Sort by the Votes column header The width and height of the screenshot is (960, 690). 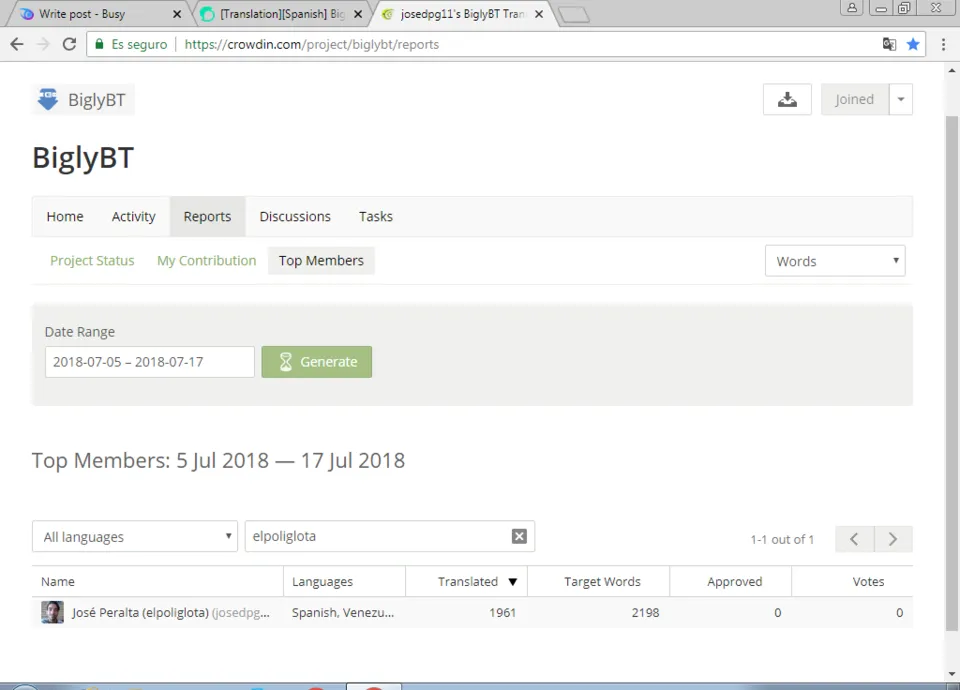(x=852, y=582)
